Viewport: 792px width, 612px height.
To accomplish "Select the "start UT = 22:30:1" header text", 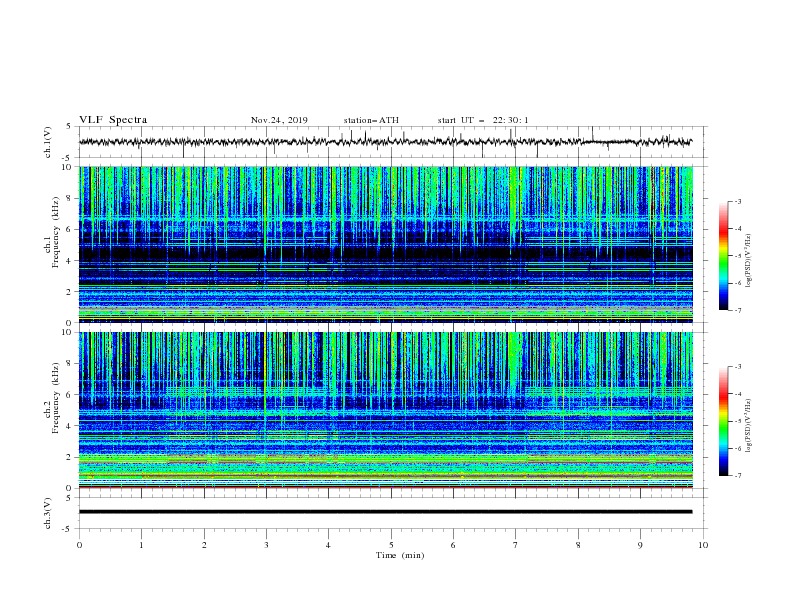I will 483,120.
